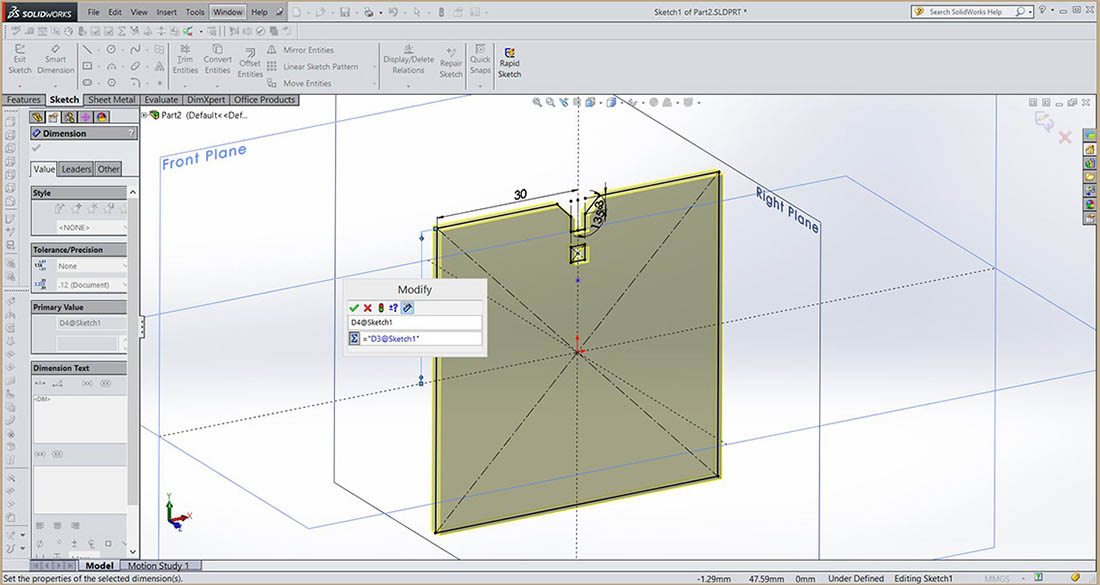The image size is (1100, 585).
Task: Pick the Line sketch tool
Action: tap(87, 50)
